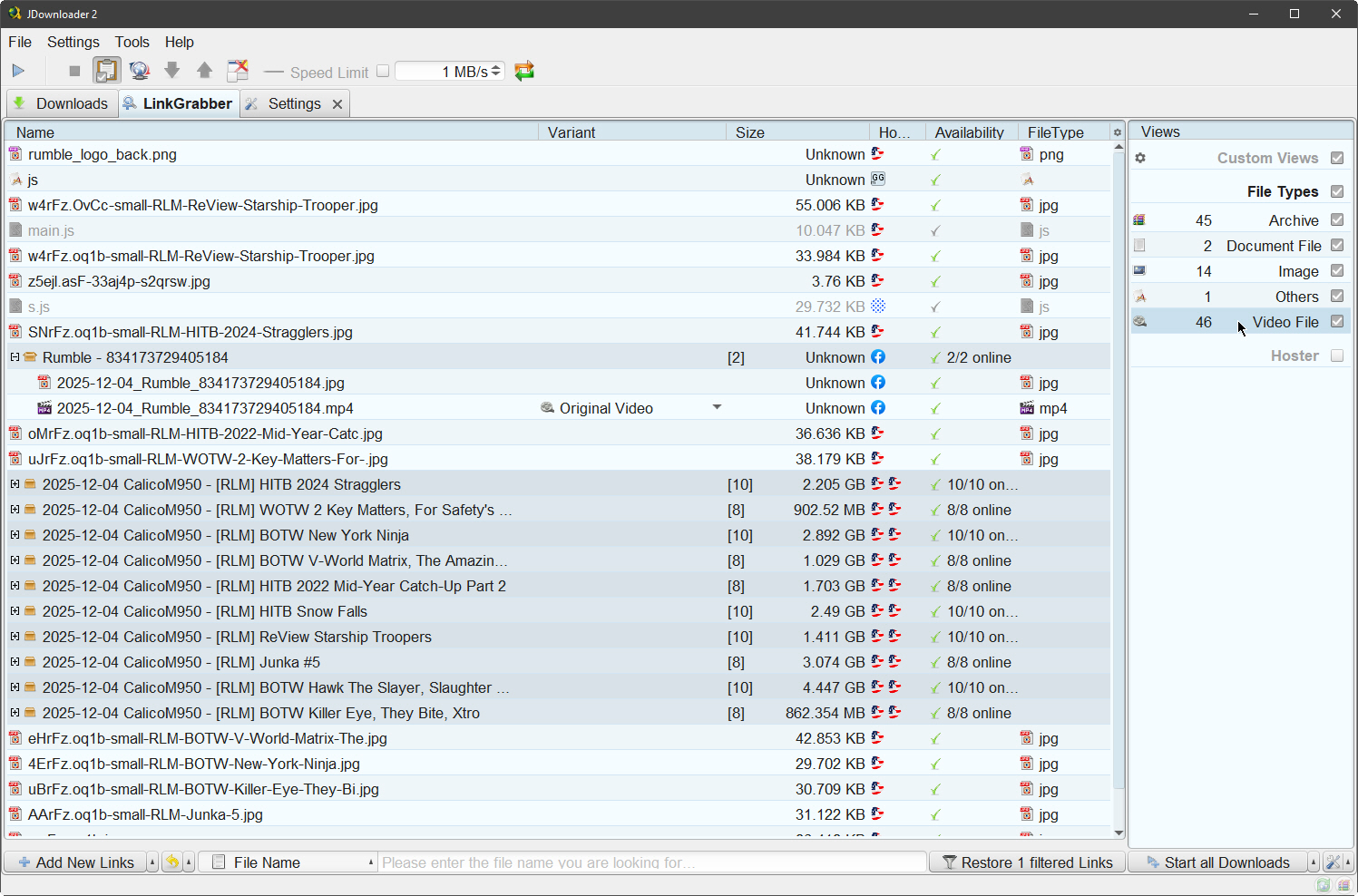Switch to the Downloads tab
1358x896 pixels.
point(61,103)
